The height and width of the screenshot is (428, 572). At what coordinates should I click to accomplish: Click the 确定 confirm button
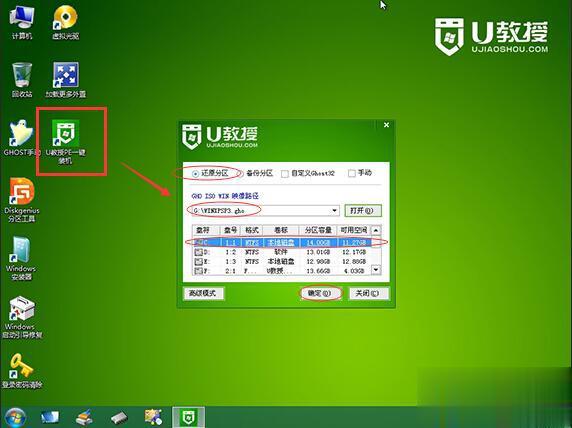(320, 293)
